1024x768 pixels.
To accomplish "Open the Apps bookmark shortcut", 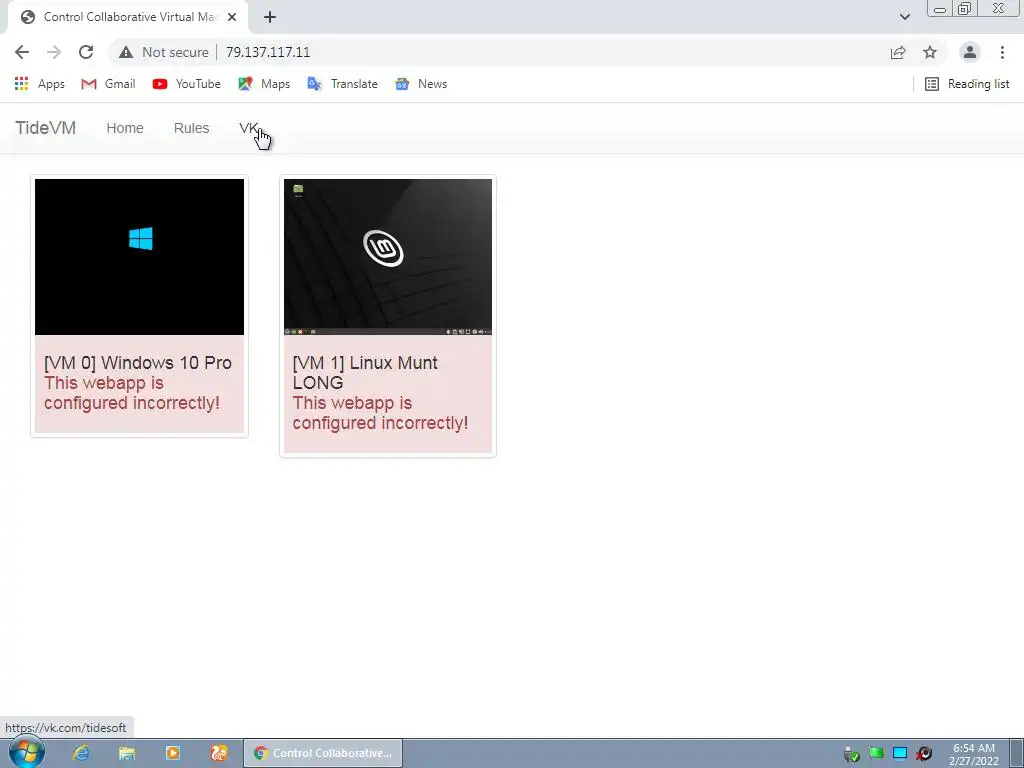I will click(39, 84).
